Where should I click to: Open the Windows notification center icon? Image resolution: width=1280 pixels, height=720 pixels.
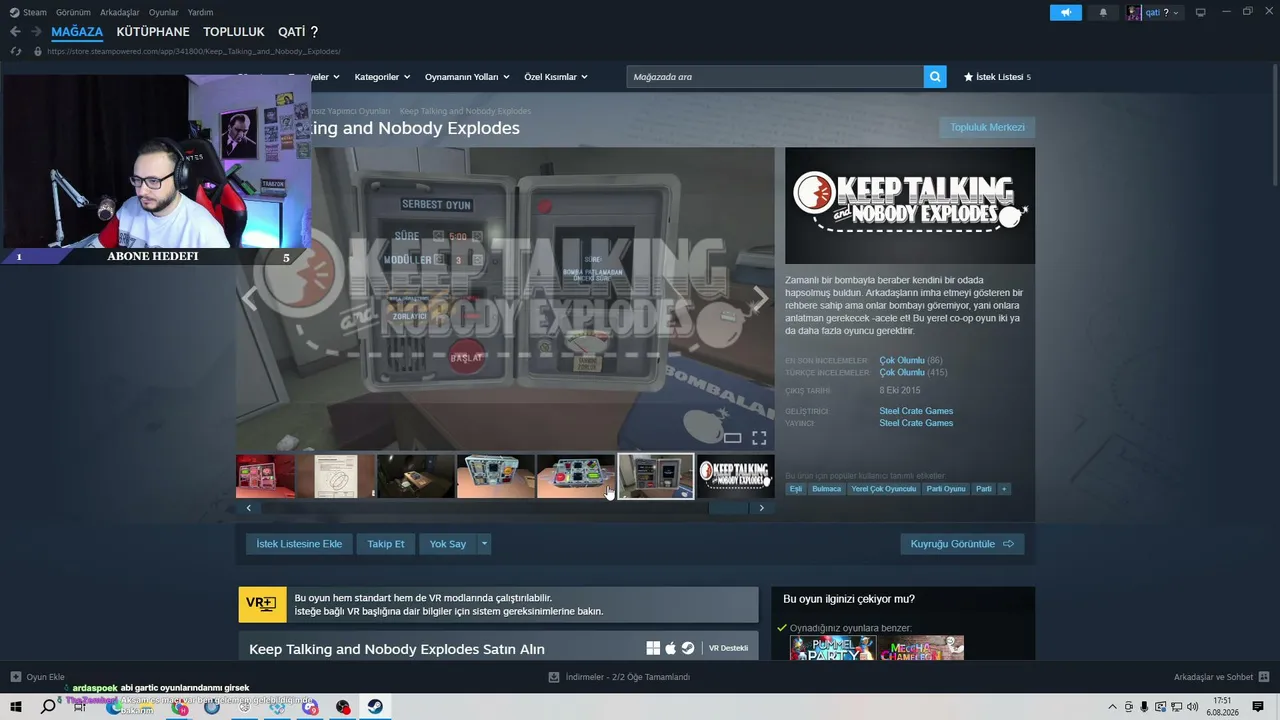[x=1258, y=707]
